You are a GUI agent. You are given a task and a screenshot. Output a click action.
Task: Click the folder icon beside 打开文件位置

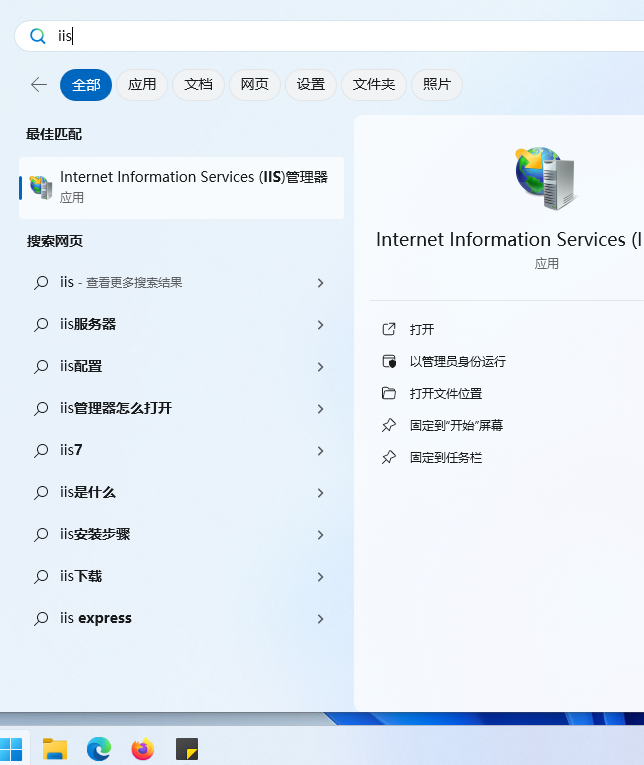[388, 393]
